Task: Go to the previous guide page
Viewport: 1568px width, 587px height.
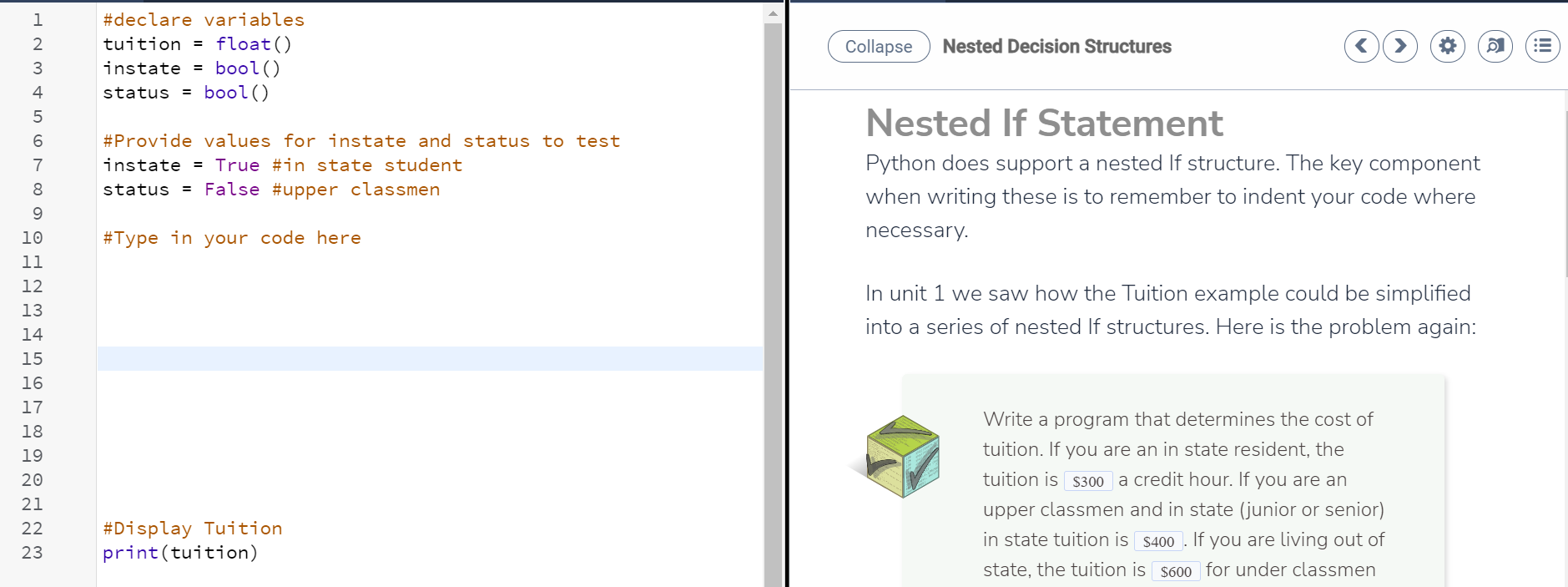Action: (x=1361, y=46)
